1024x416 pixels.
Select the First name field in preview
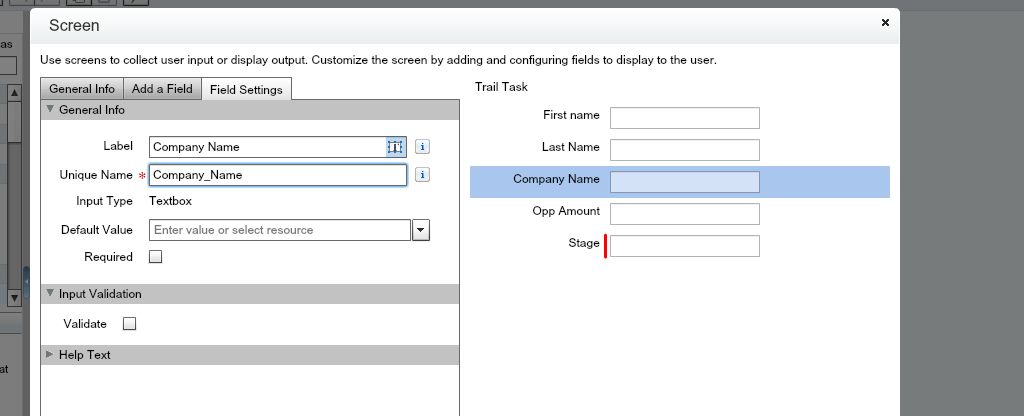pyautogui.click(x=684, y=118)
